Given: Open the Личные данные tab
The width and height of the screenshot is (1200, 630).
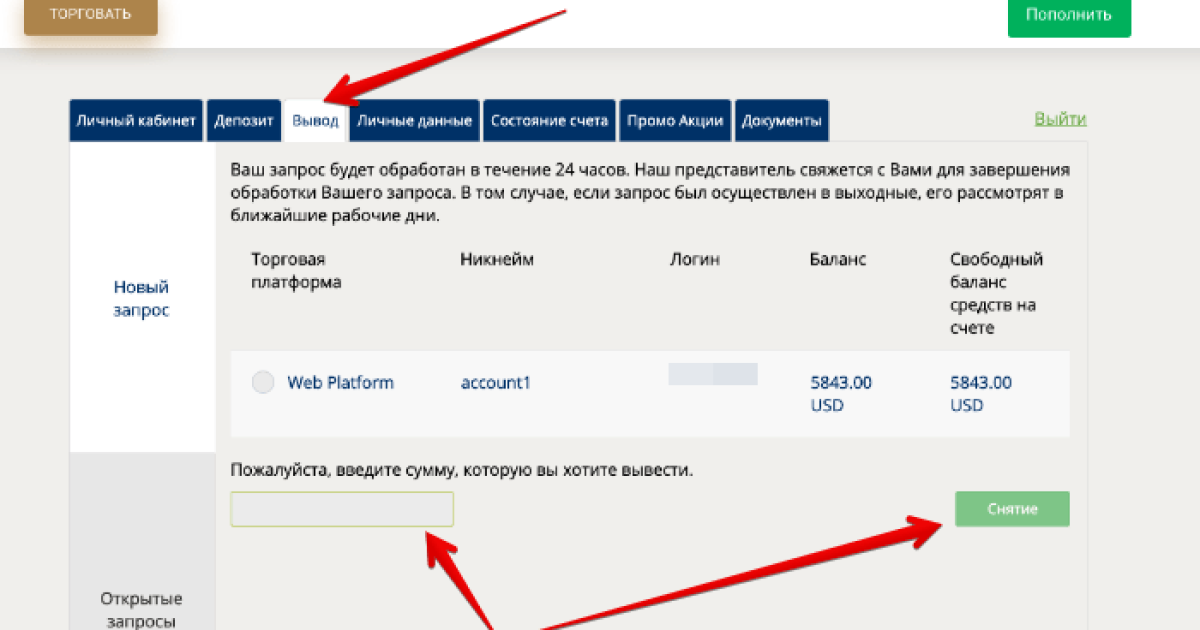Looking at the screenshot, I should click(415, 121).
